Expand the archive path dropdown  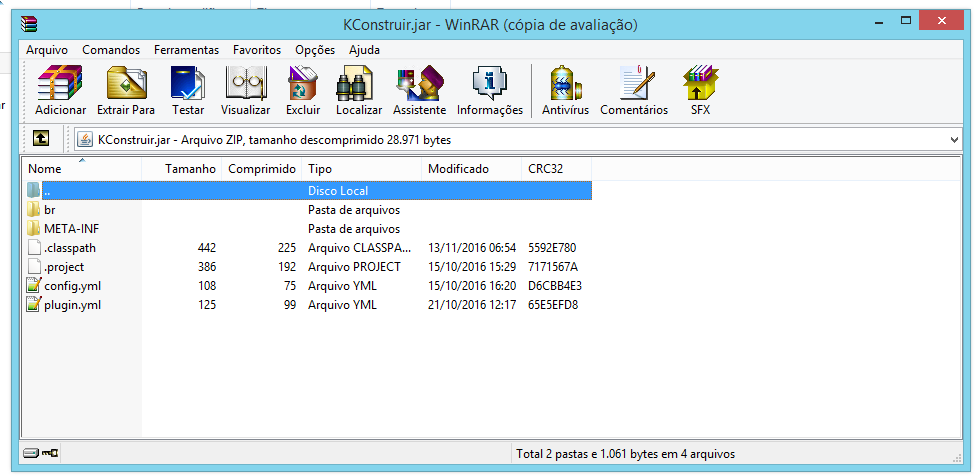coord(955,140)
